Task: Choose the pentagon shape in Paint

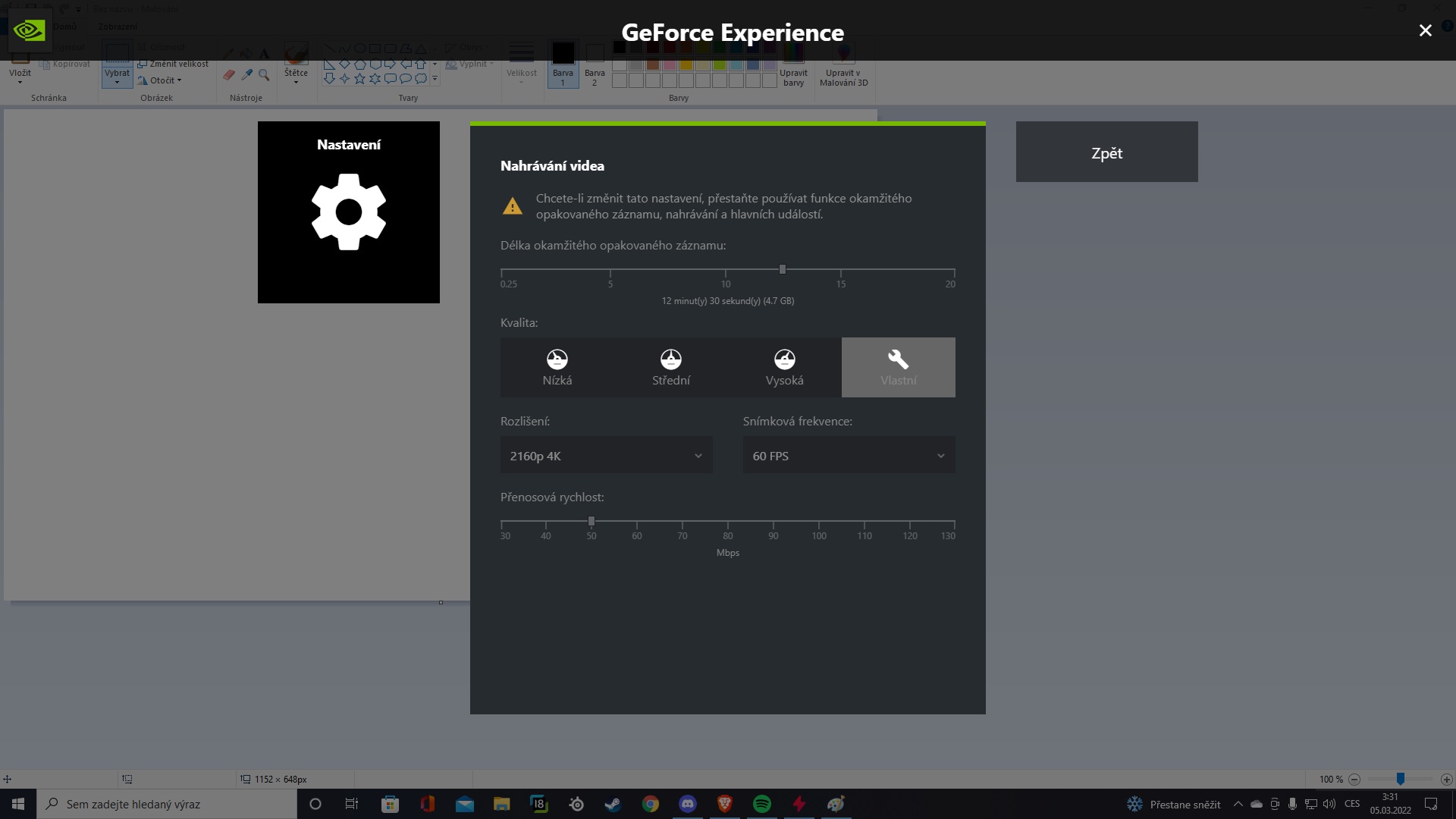Action: coord(359,64)
